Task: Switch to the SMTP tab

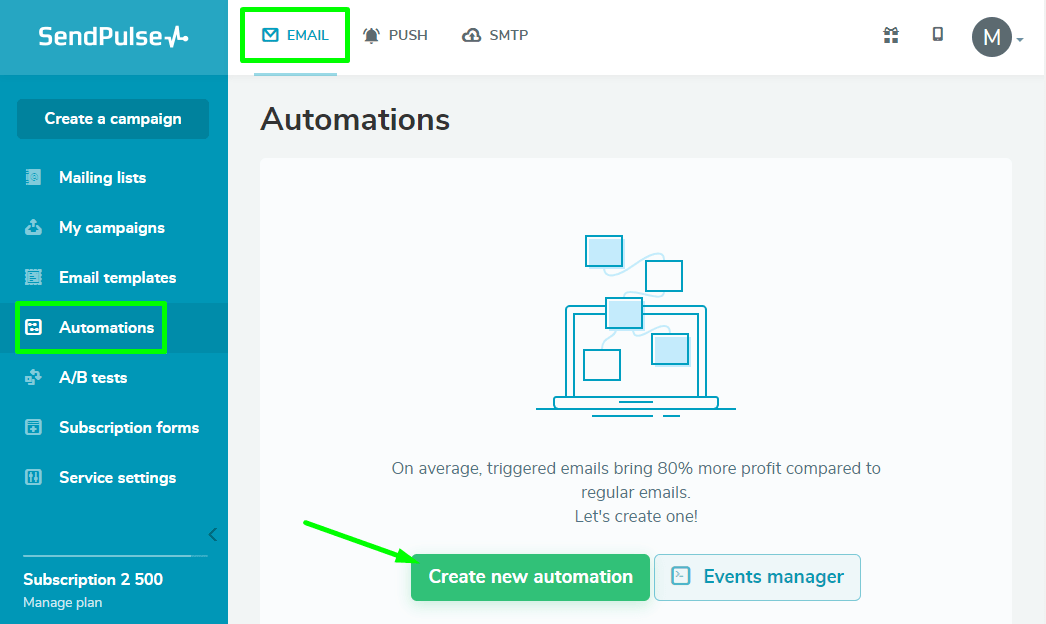Action: click(x=495, y=35)
